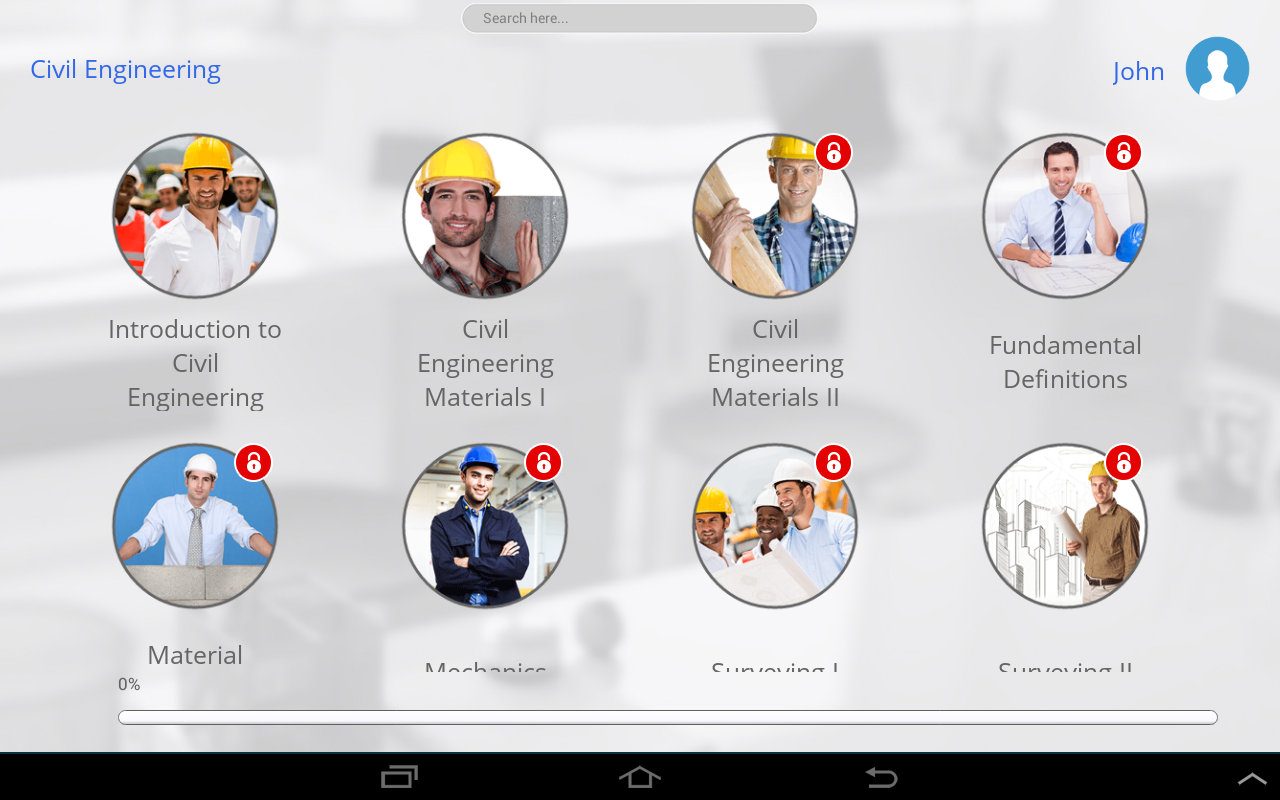Tap the Back navigation icon
1280x800 pixels.
point(880,776)
